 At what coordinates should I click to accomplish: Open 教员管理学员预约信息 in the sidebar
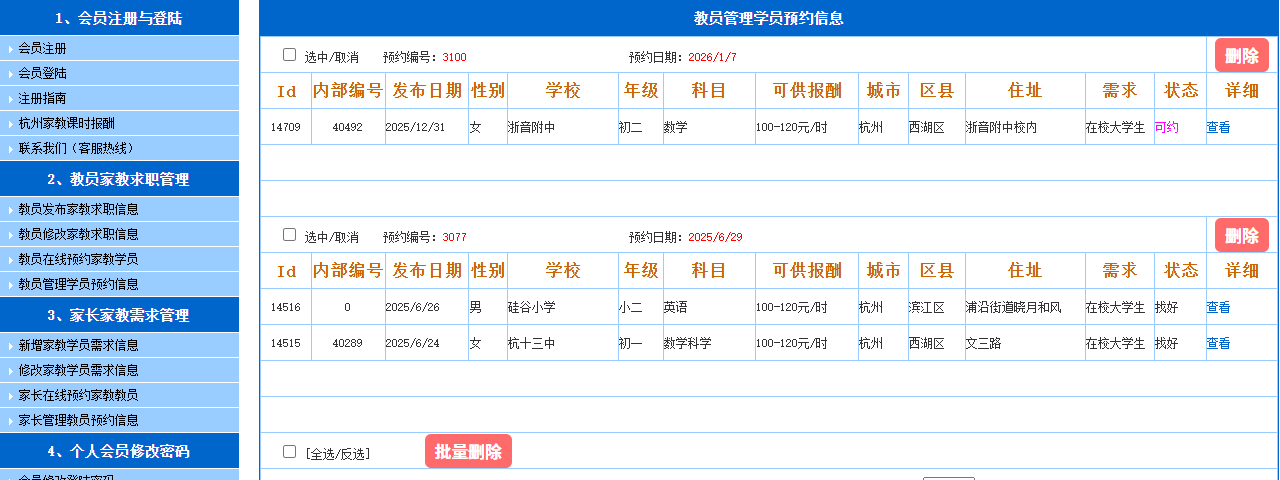(79, 284)
